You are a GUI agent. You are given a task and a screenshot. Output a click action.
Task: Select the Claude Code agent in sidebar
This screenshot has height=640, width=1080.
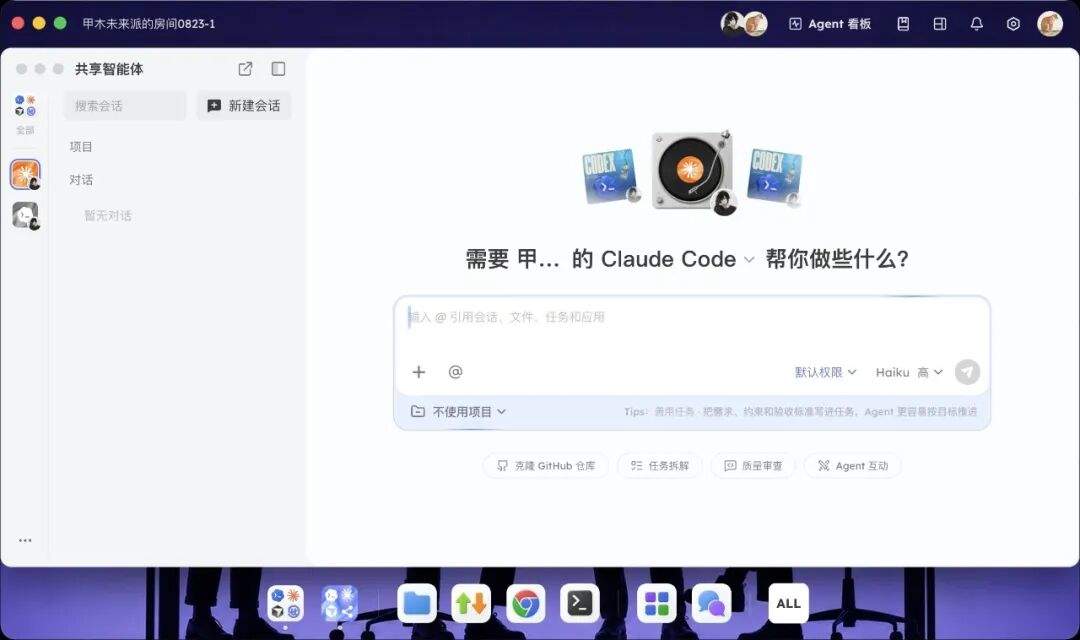tap(25, 174)
